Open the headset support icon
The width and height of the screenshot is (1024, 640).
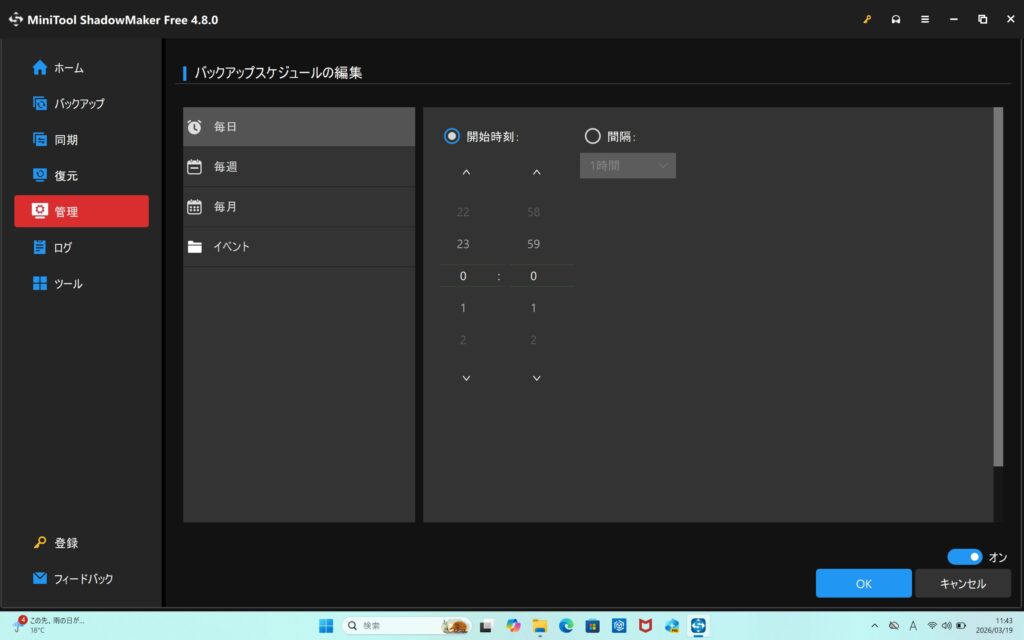(896, 19)
